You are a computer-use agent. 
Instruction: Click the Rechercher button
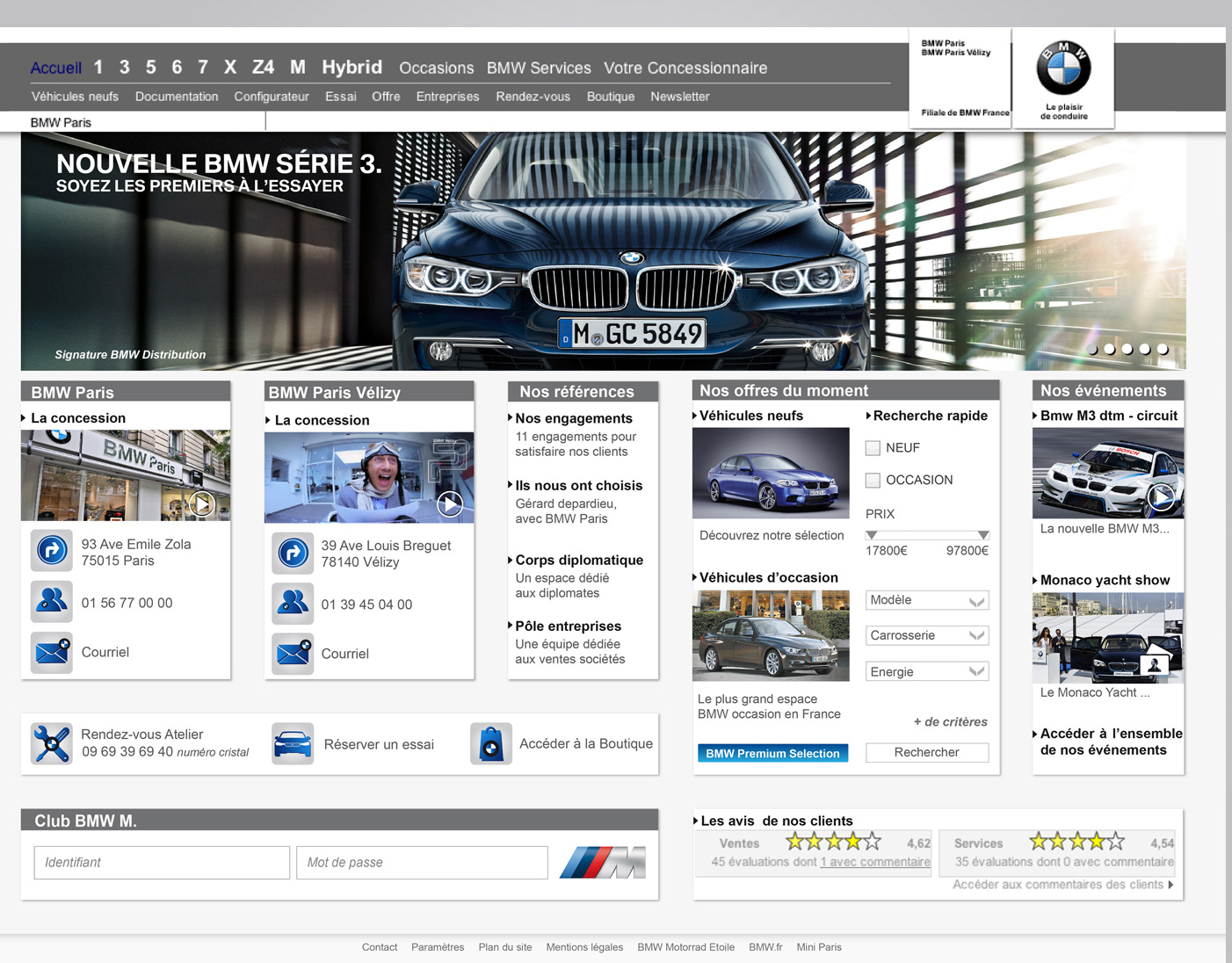click(927, 752)
